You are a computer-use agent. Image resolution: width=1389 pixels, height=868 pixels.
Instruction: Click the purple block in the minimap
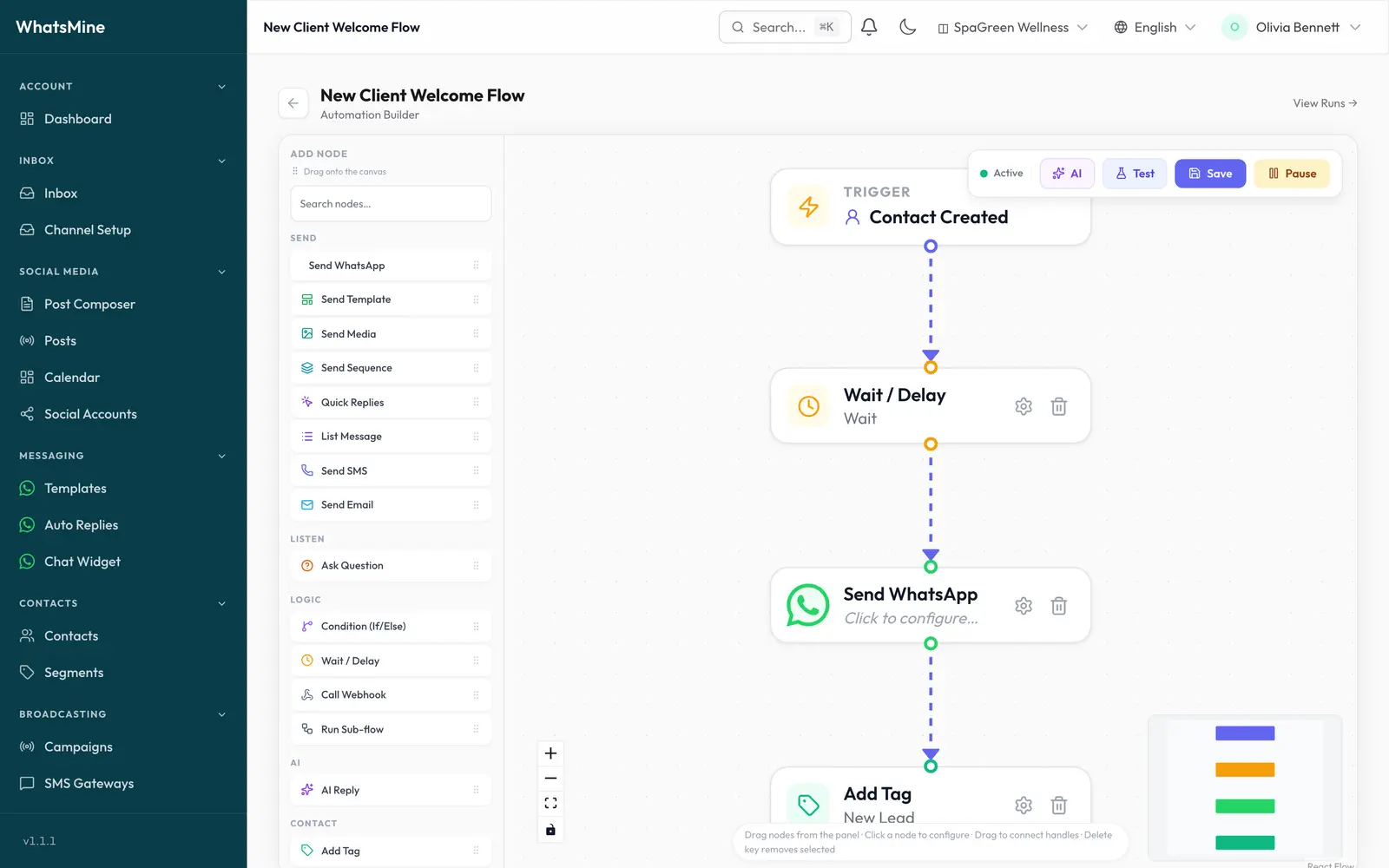click(1245, 733)
